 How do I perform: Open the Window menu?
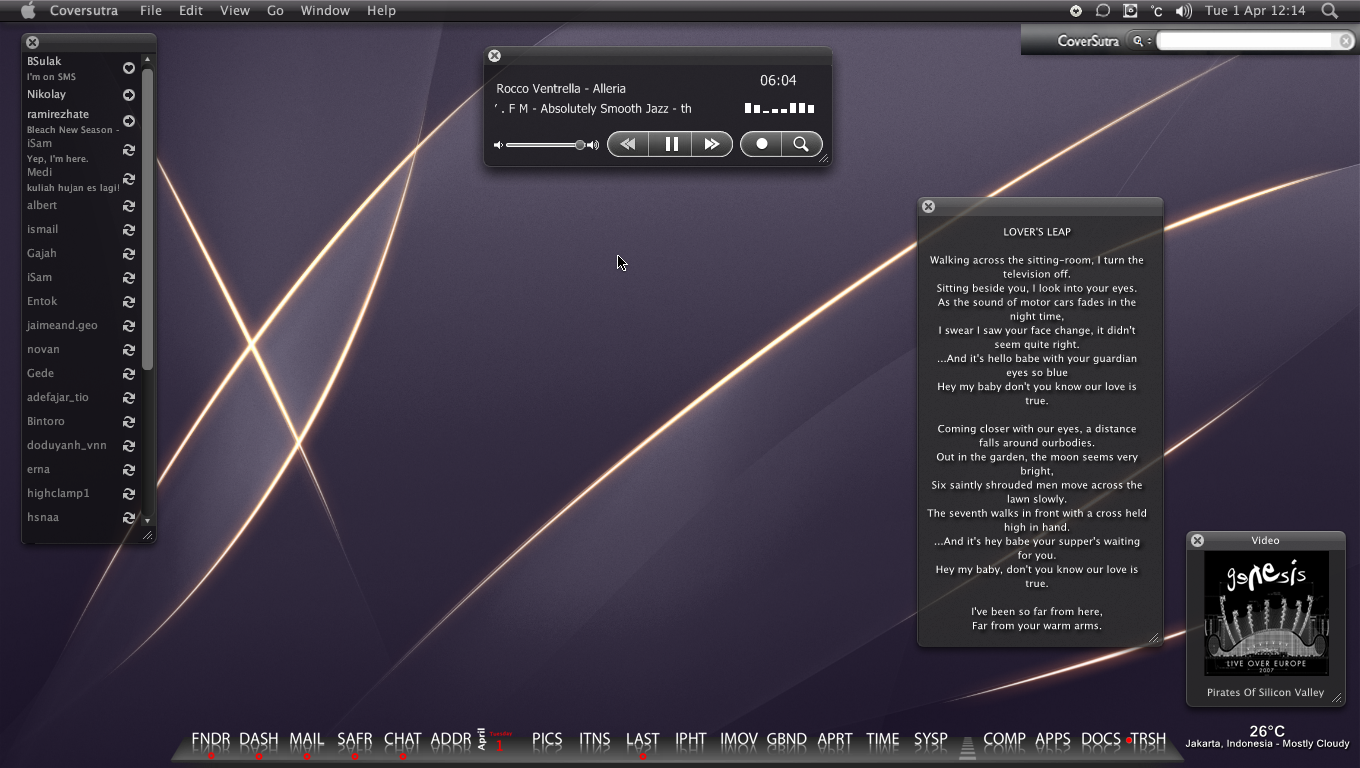pos(325,11)
